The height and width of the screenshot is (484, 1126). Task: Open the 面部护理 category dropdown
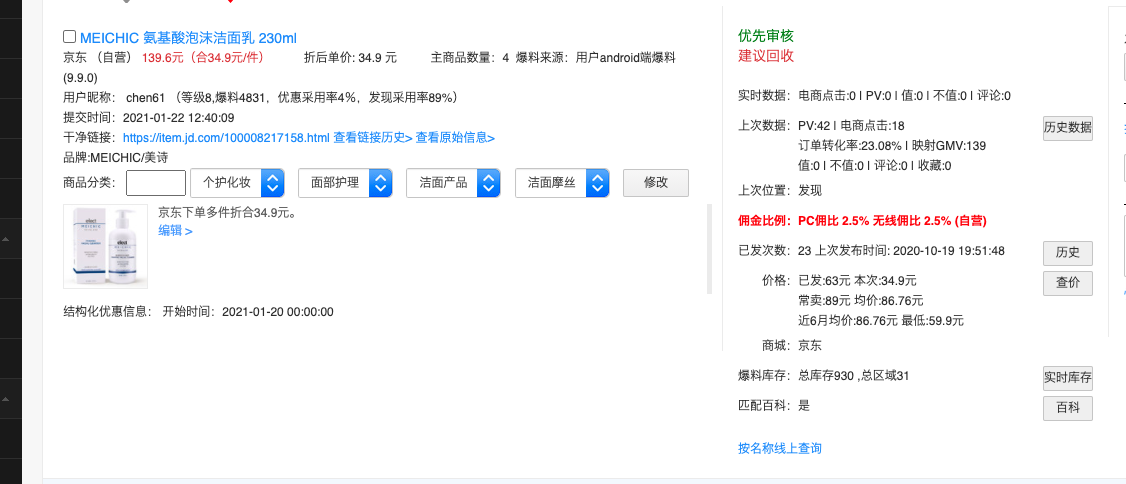click(345, 183)
